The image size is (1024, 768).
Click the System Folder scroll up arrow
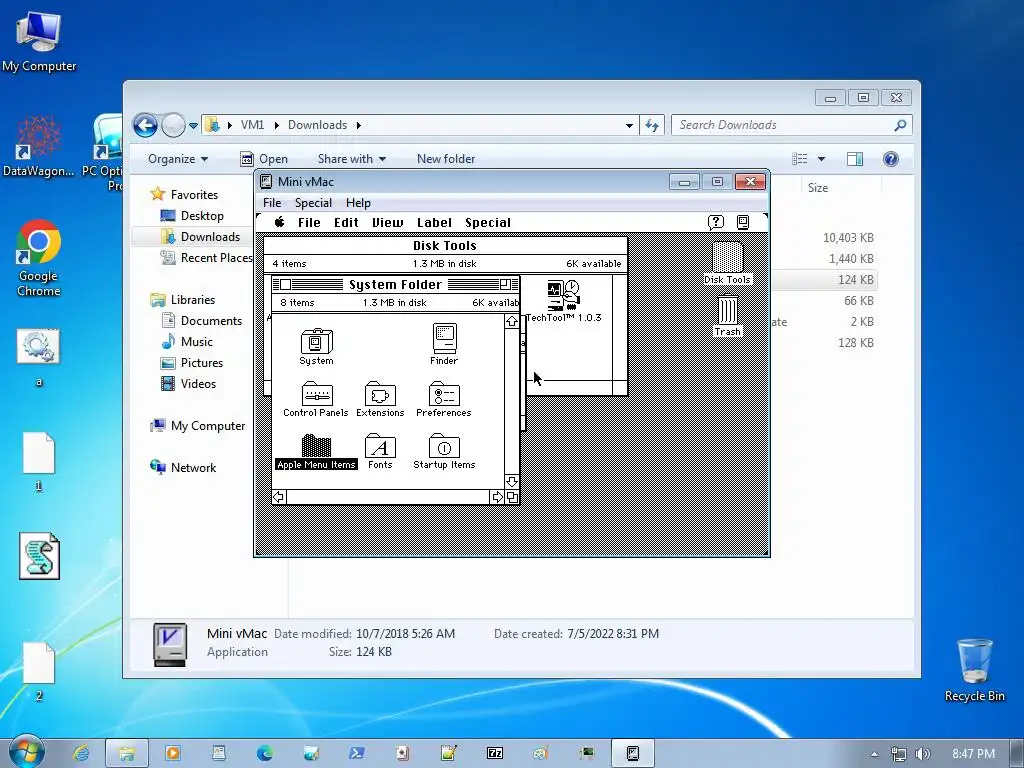coord(512,321)
